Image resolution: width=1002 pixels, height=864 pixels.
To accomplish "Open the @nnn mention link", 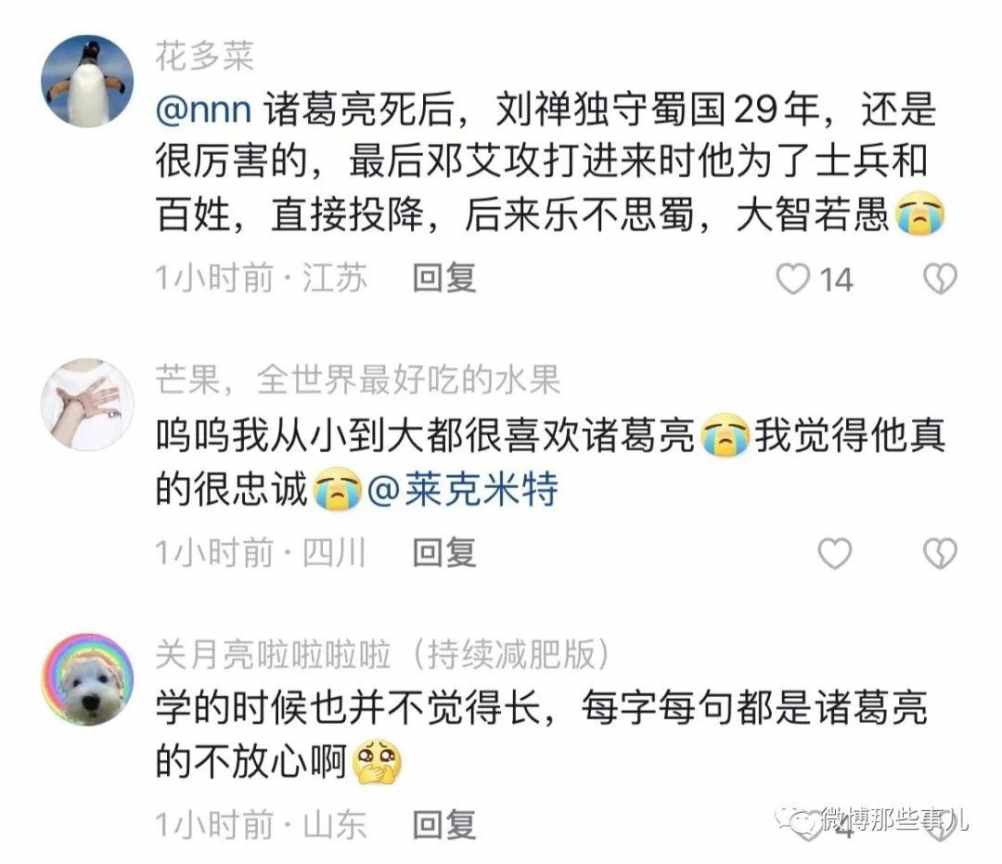I will 203,109.
